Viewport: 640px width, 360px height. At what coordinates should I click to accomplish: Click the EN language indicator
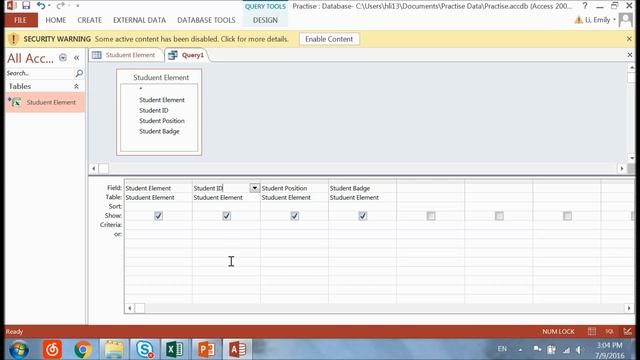pos(502,349)
